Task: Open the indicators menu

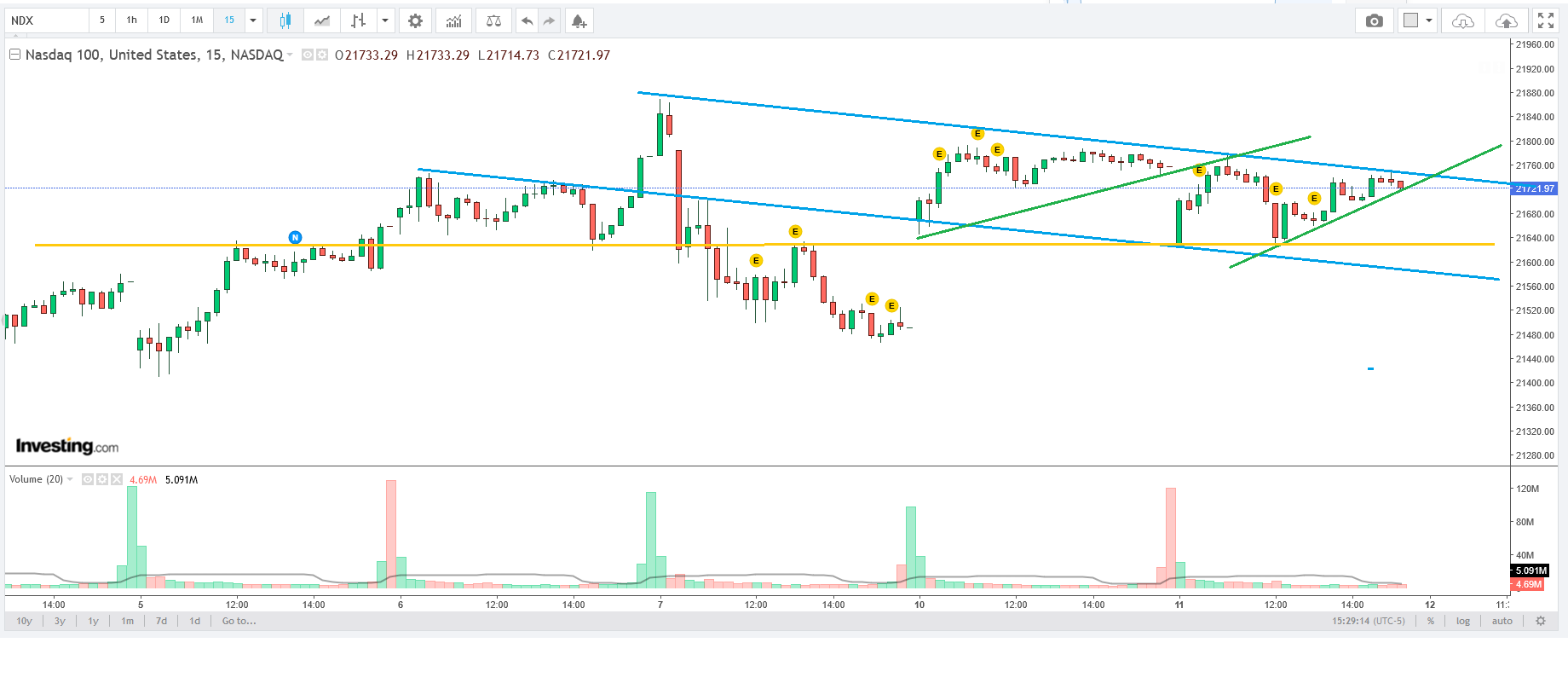Action: [454, 20]
